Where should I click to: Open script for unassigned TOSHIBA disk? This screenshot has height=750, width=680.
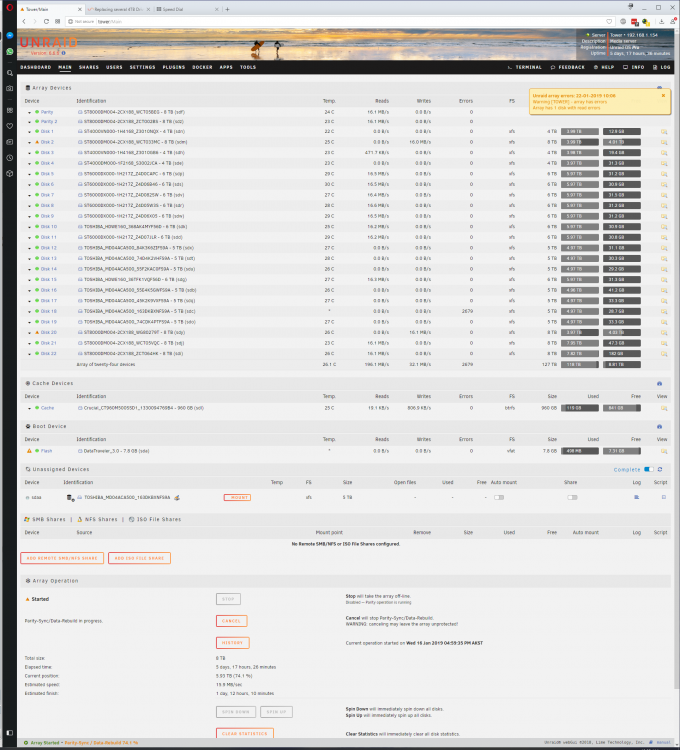(x=664, y=497)
